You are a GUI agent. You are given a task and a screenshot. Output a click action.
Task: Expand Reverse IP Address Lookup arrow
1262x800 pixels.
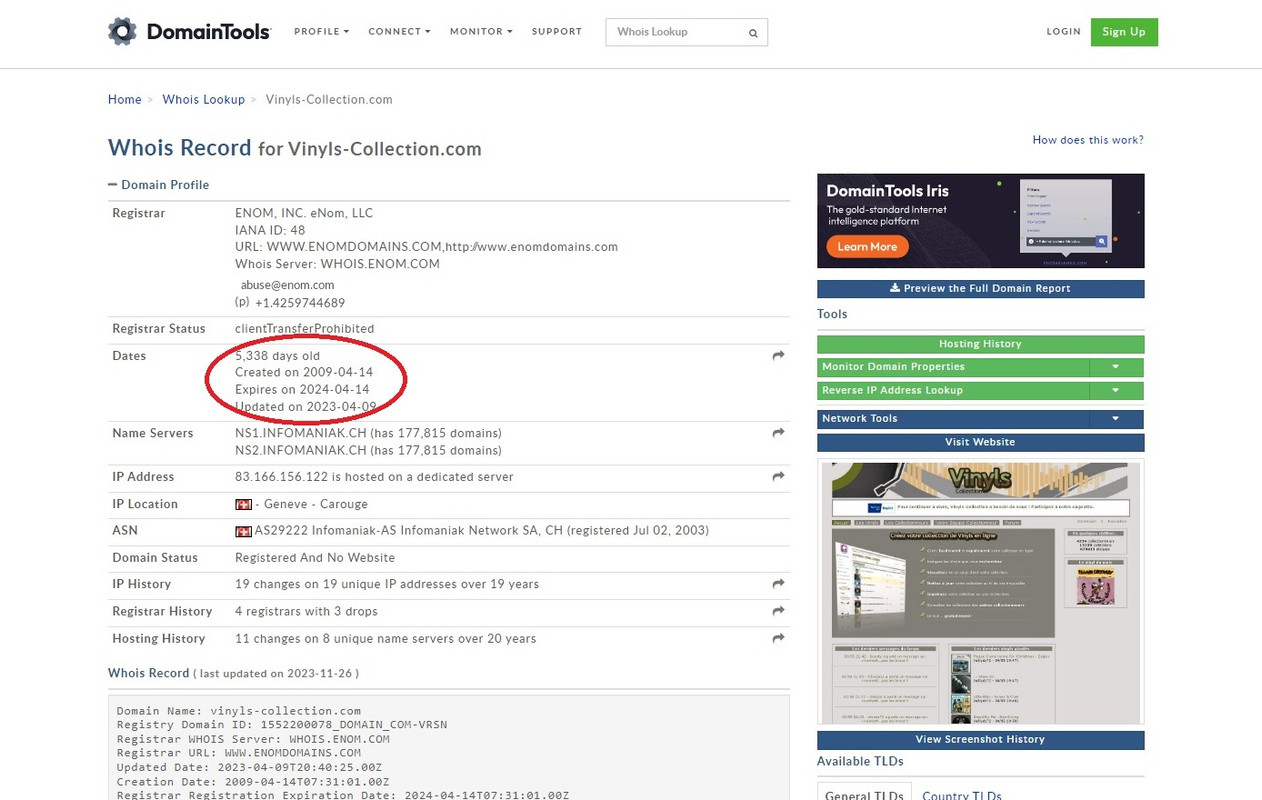click(x=1116, y=391)
